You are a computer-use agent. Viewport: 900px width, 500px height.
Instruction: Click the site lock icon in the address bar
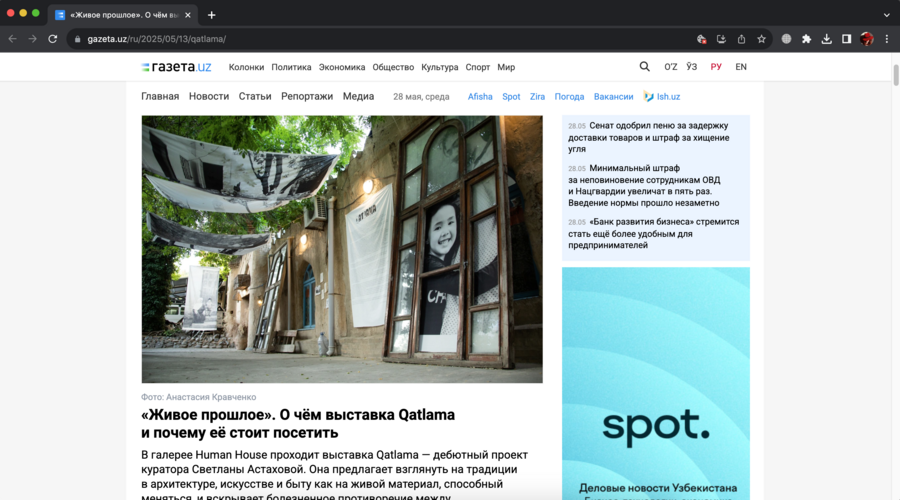[x=77, y=39]
